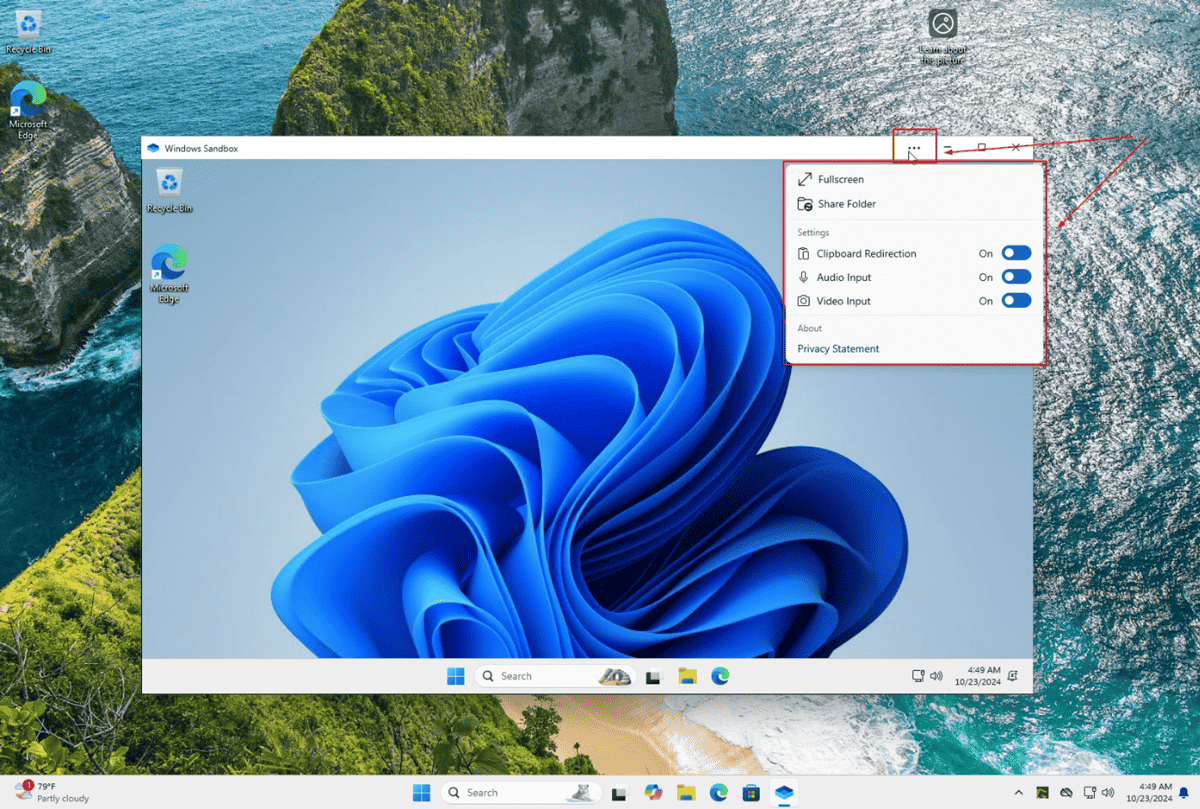Choose Share Folder in the menu
The image size is (1200, 809).
coord(846,204)
